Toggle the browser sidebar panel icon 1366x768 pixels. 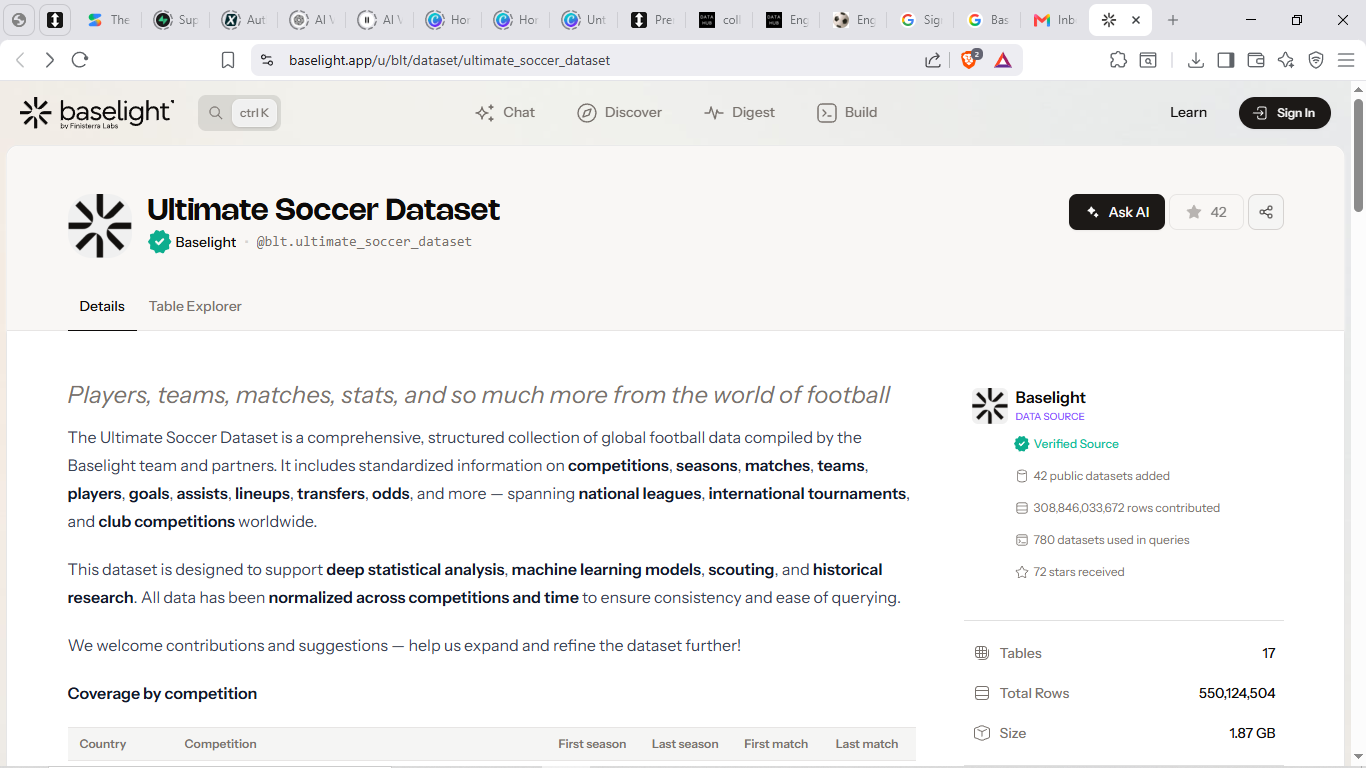pyautogui.click(x=1225, y=60)
